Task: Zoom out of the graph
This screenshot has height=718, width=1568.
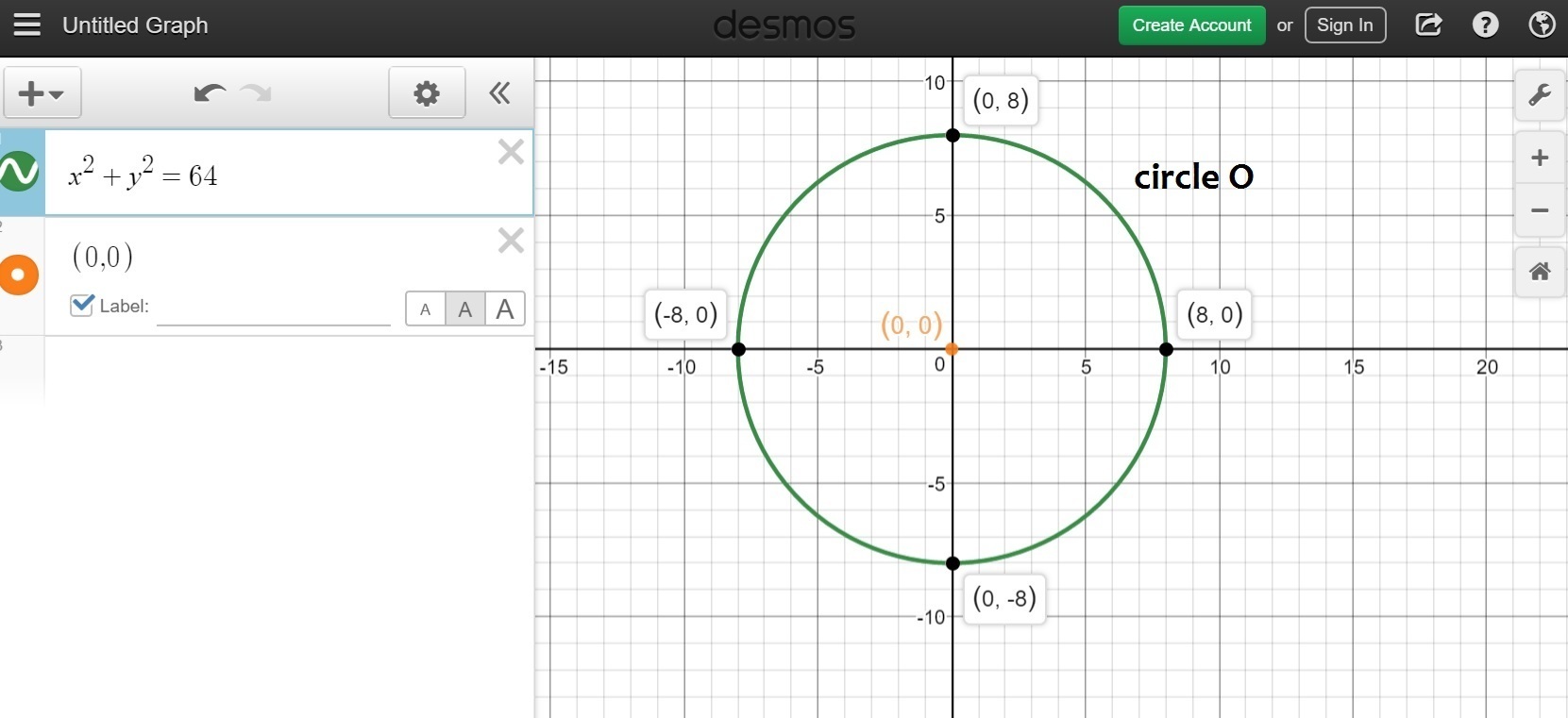Action: pyautogui.click(x=1540, y=210)
